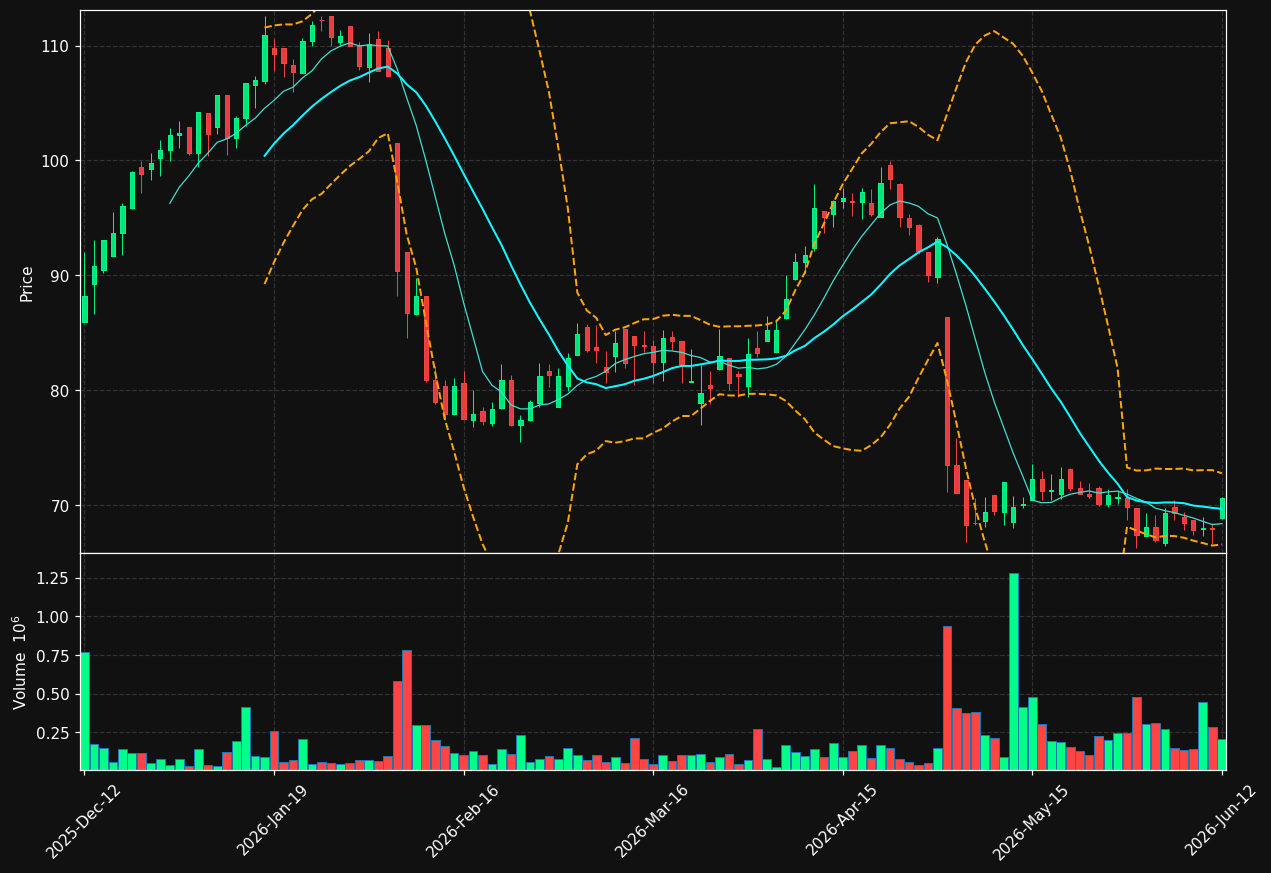The image size is (1271, 873).
Task: Select the 100 price tick label
Action: [x=54, y=161]
